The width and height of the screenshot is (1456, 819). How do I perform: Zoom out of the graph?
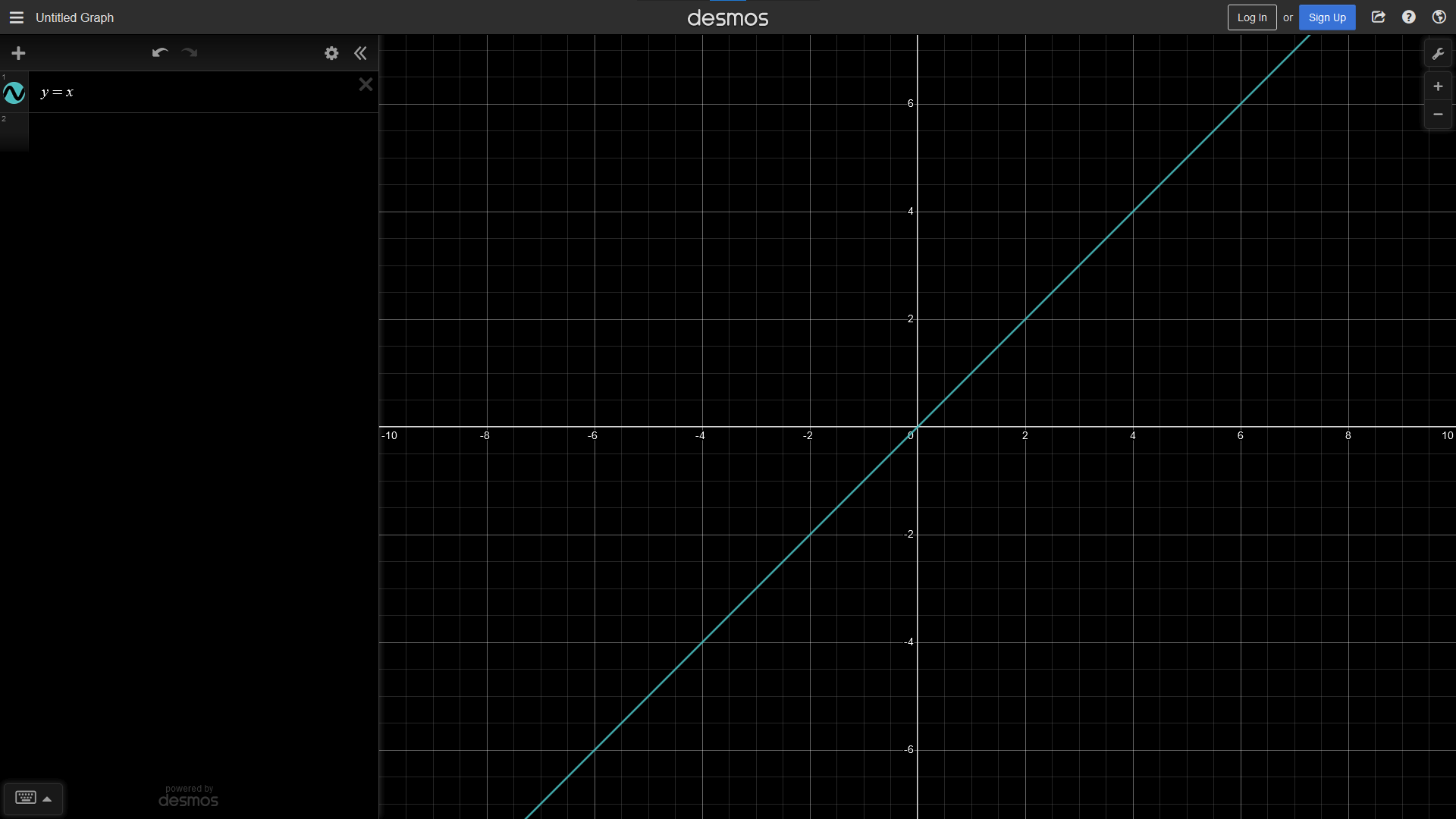pyautogui.click(x=1438, y=115)
